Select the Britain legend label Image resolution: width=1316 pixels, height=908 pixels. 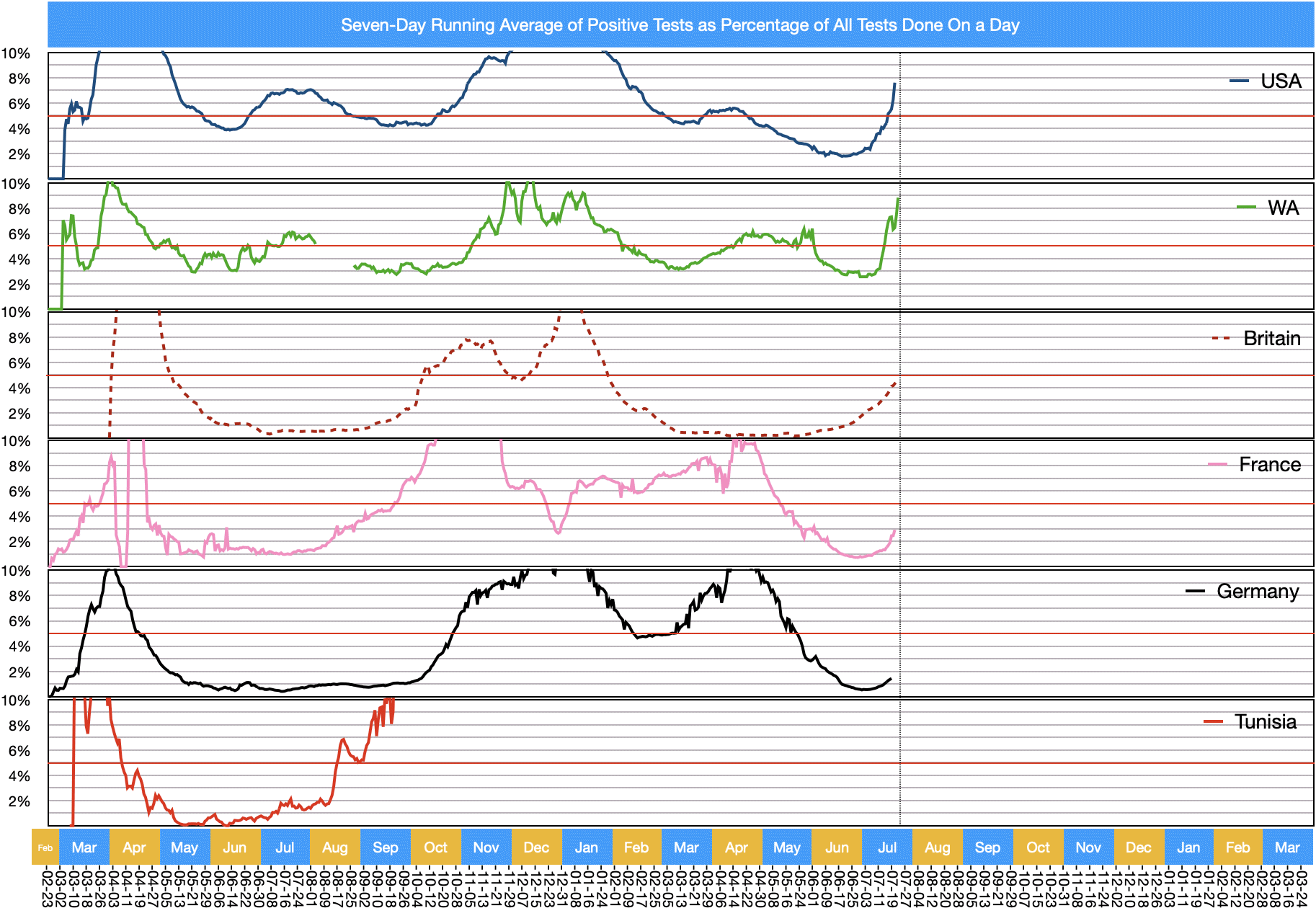pyautogui.click(x=1271, y=338)
